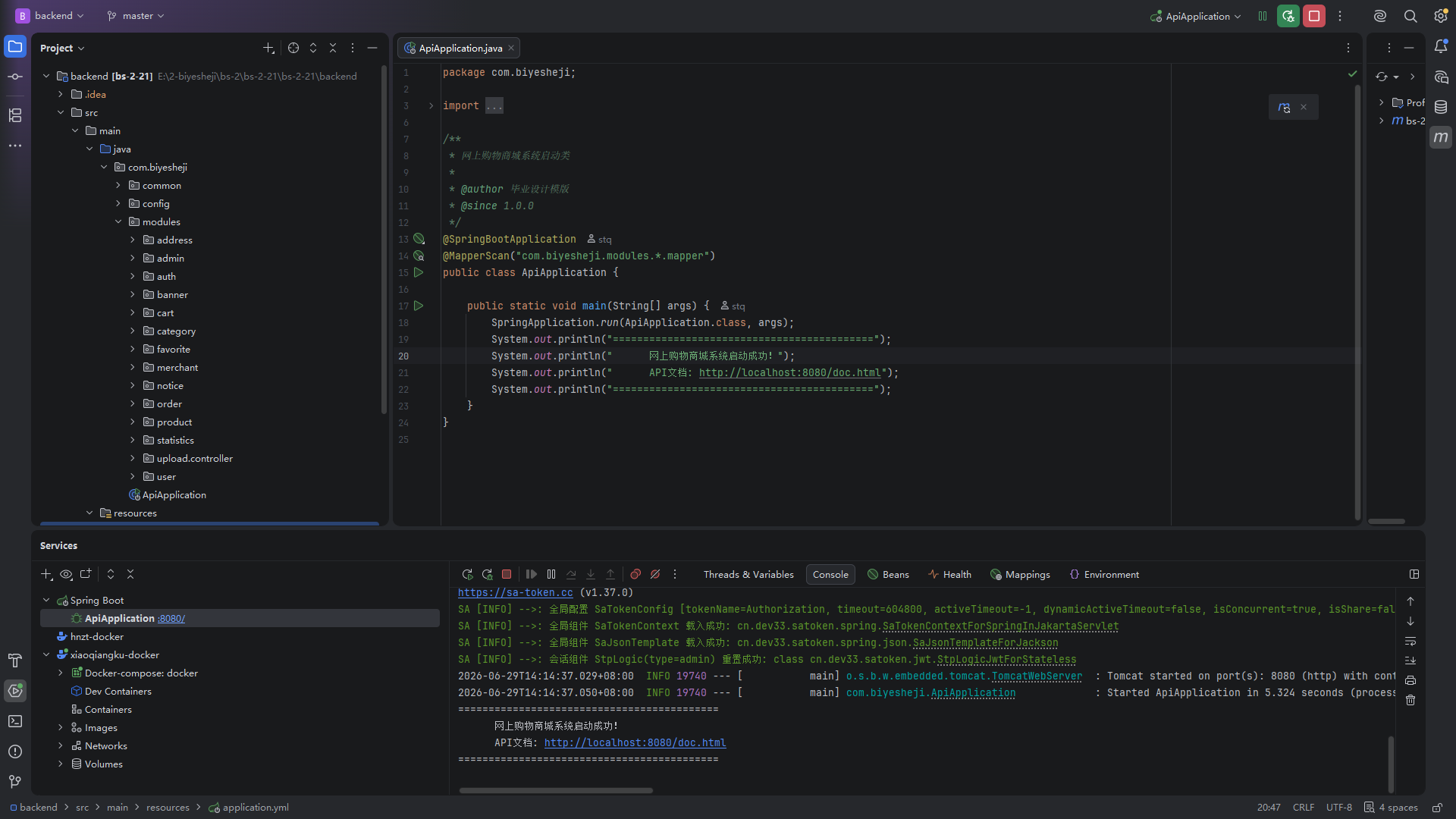Open the Terminal tool window
Viewport: 1456px width, 819px height.
[x=15, y=721]
